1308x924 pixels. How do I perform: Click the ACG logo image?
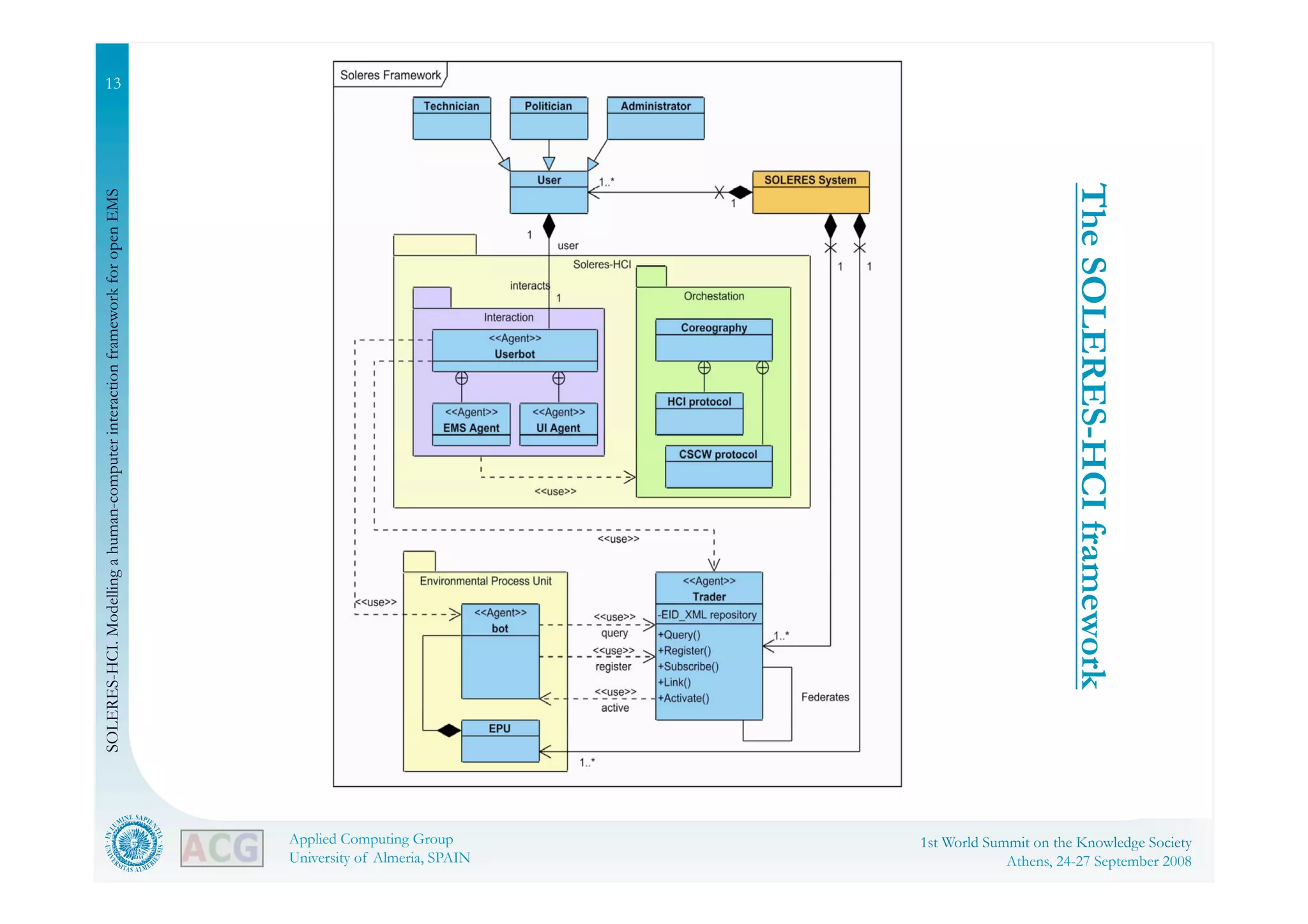[x=222, y=848]
